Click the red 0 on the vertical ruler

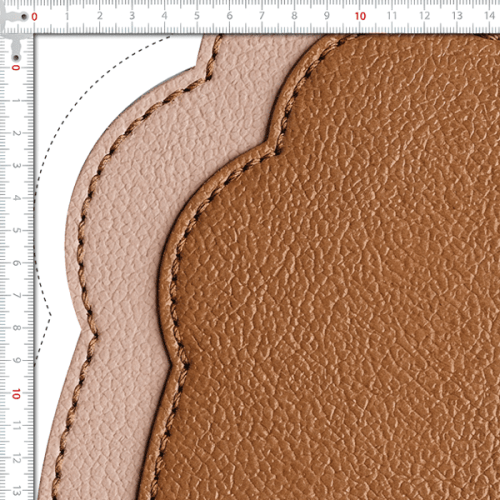pos(16,68)
